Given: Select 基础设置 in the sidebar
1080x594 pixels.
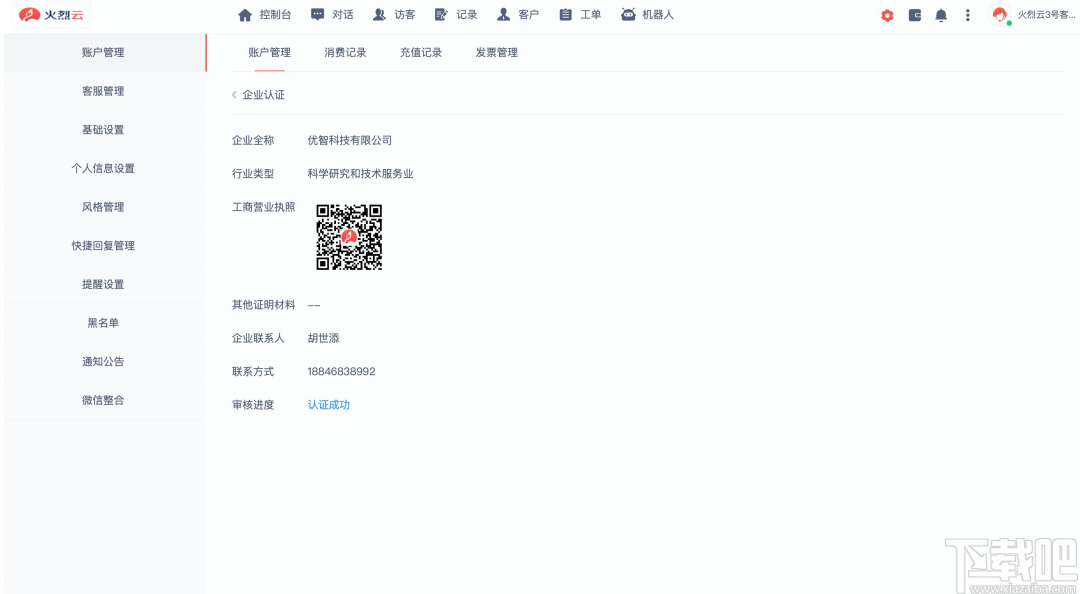Looking at the screenshot, I should click(x=105, y=130).
